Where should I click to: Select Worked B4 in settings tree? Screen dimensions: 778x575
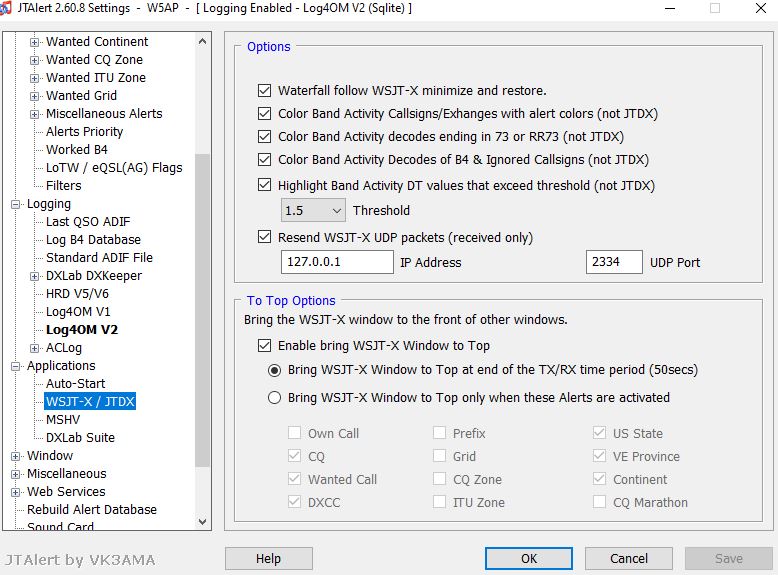coord(77,150)
